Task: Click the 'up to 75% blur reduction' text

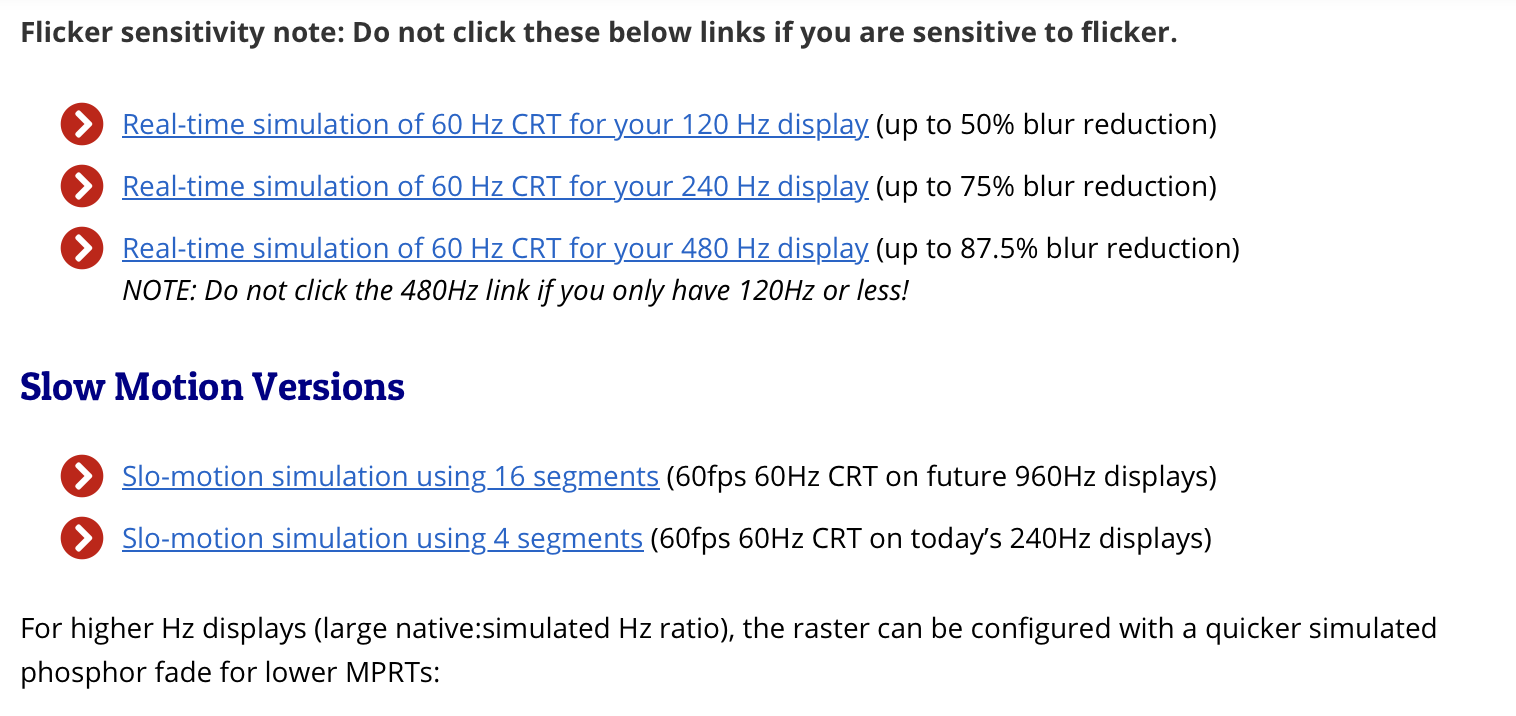Action: pos(1046,187)
